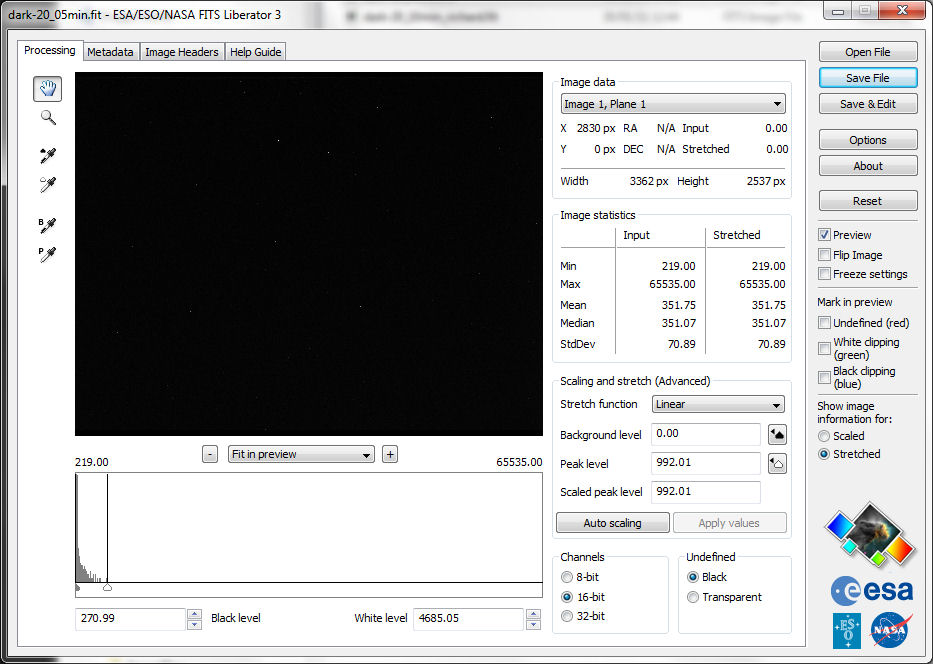Toggle the Preview checkbox
The image size is (933, 664).
(824, 235)
